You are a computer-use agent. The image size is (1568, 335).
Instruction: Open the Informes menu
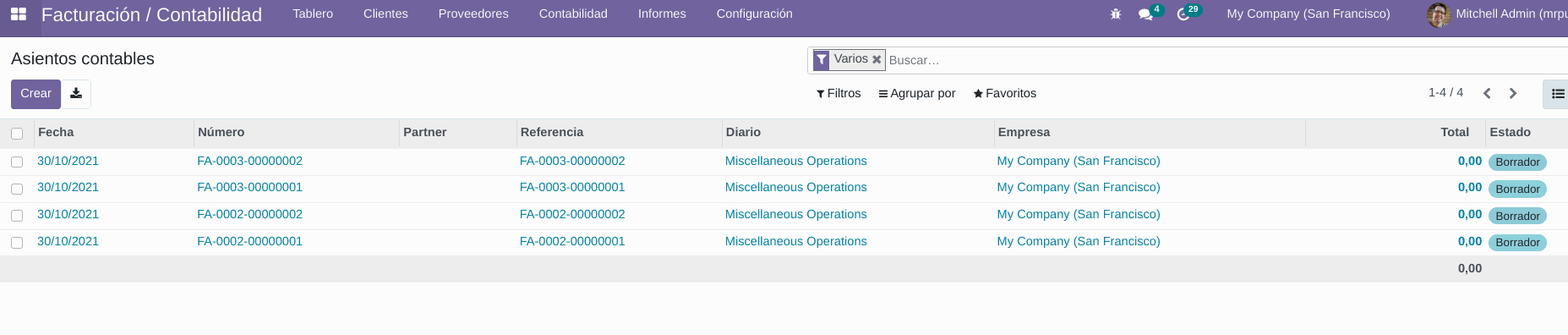tap(662, 14)
